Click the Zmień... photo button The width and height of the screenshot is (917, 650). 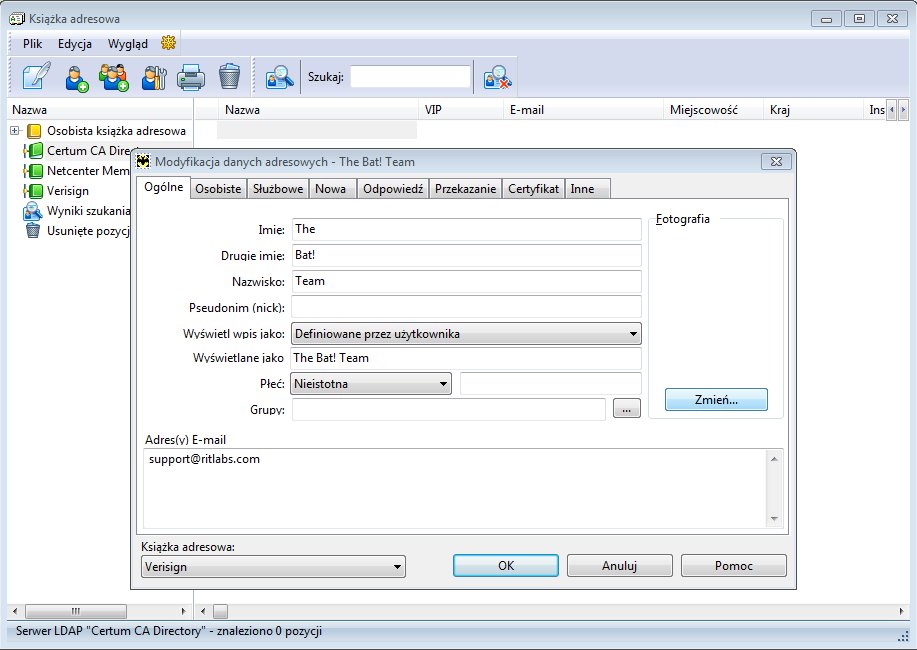pos(715,400)
